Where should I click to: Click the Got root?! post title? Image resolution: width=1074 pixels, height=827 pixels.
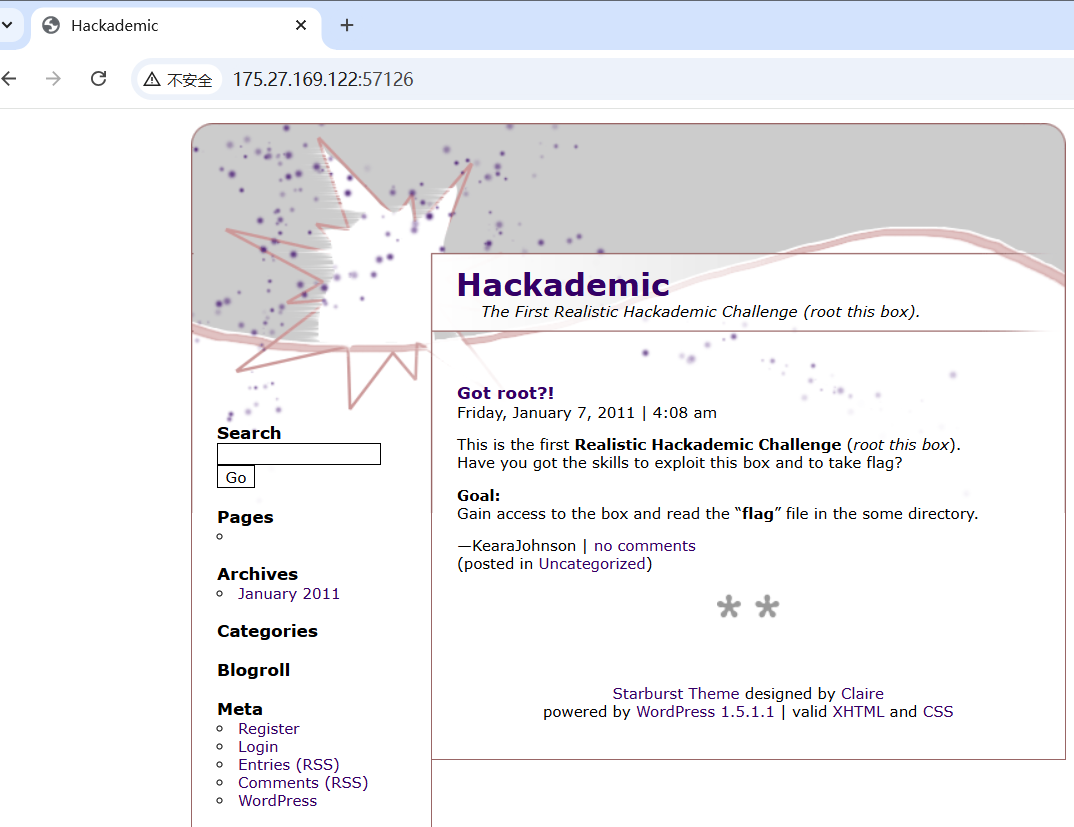[x=505, y=393]
